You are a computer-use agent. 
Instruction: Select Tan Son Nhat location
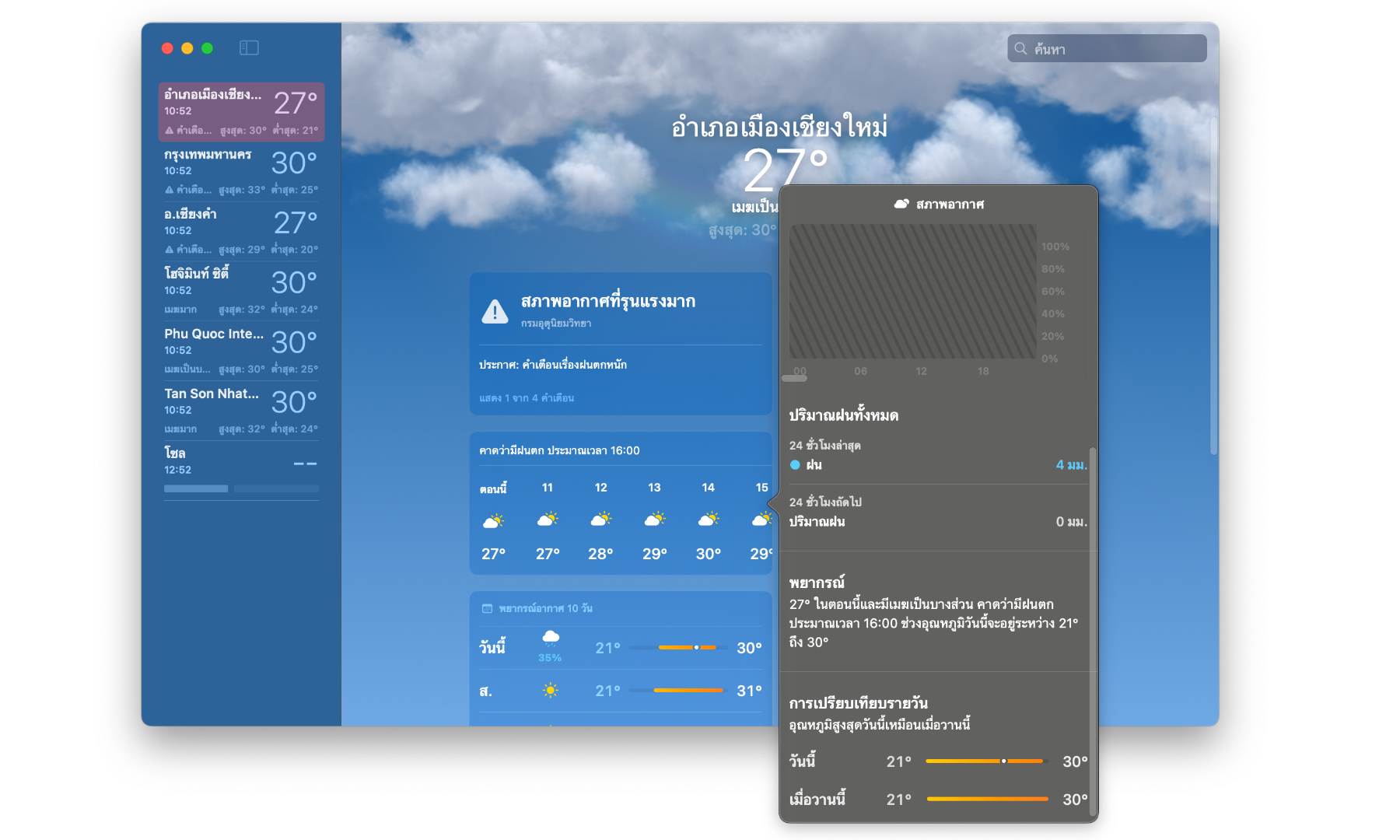[x=241, y=411]
